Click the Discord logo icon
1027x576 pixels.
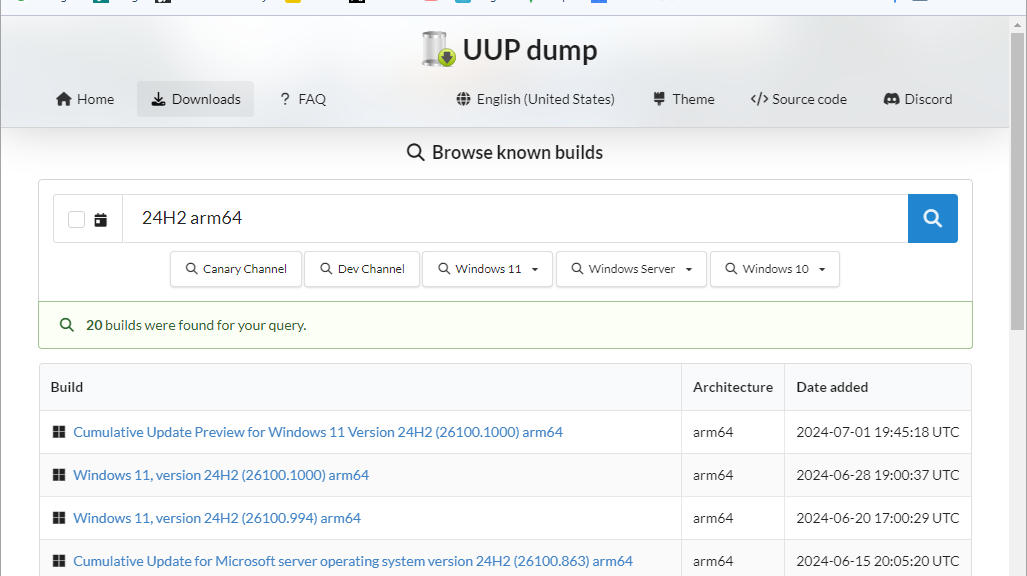[x=891, y=99]
